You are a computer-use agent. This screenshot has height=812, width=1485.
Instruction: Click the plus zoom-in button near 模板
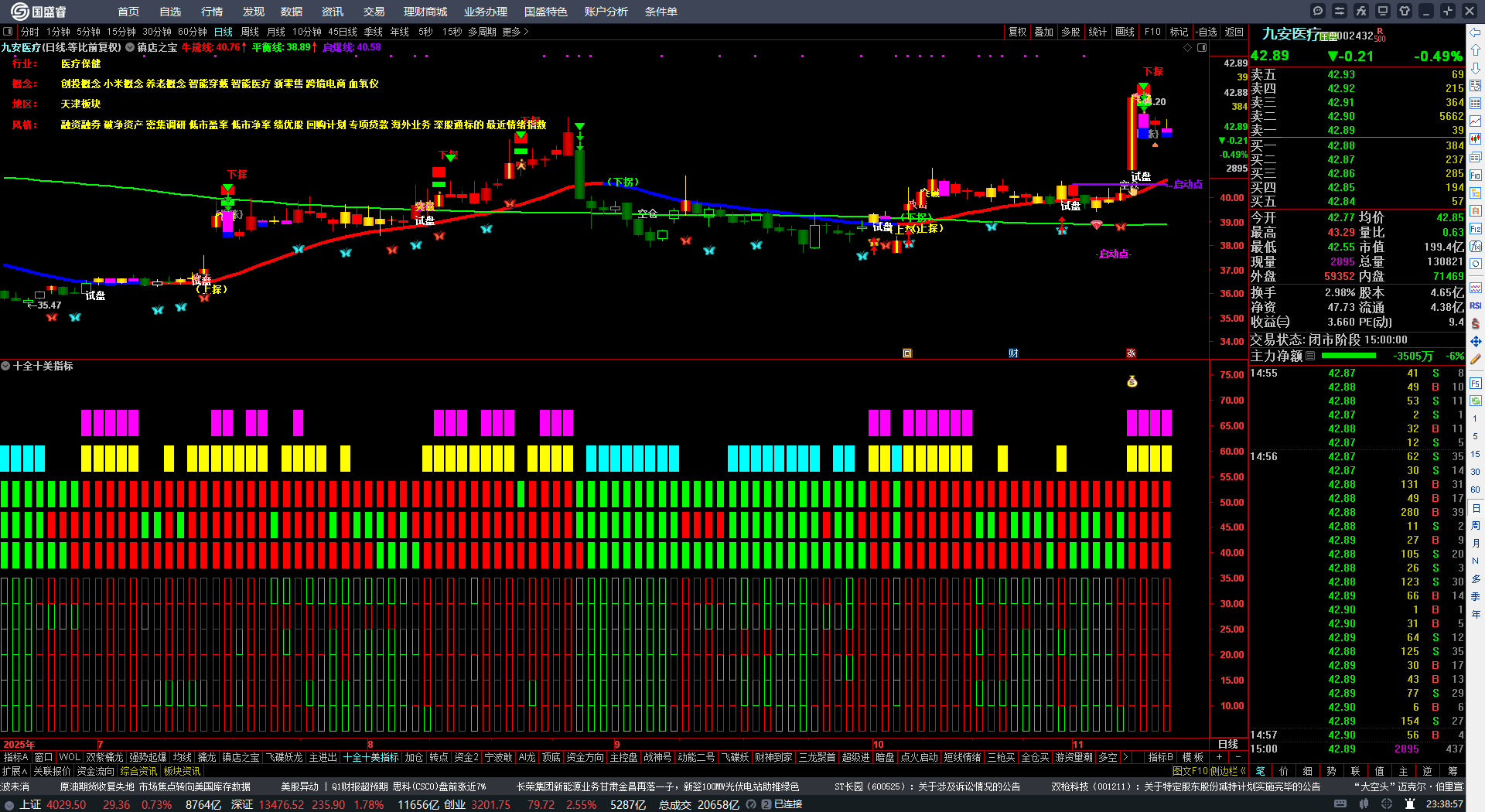pyautogui.click(x=1220, y=757)
